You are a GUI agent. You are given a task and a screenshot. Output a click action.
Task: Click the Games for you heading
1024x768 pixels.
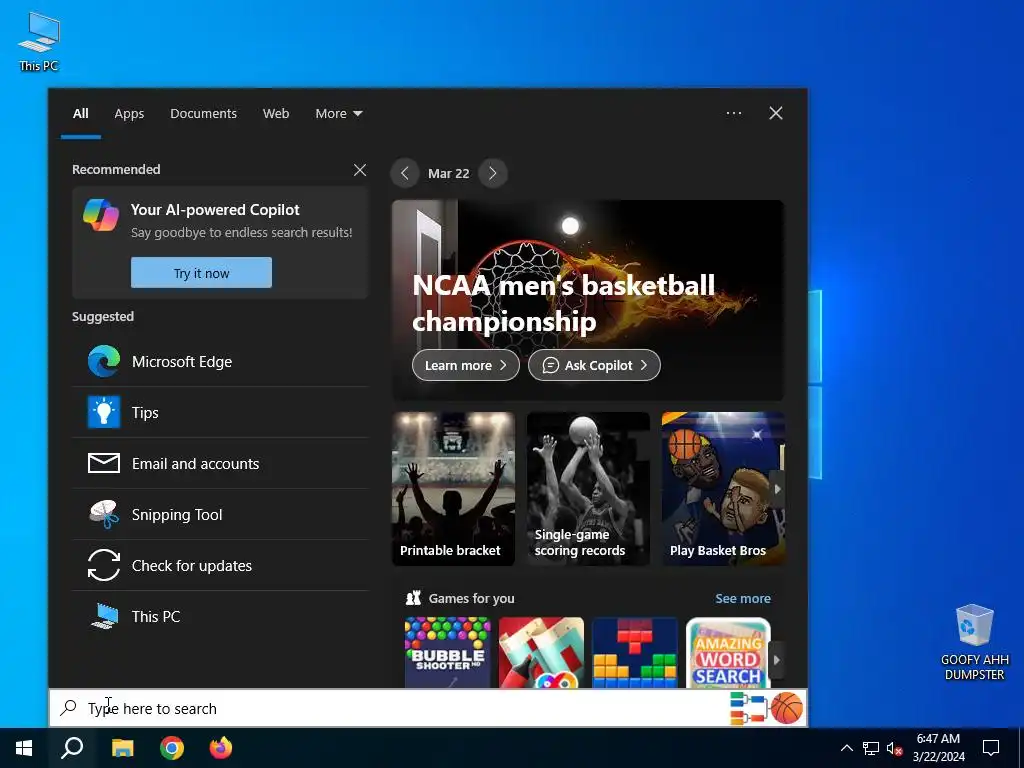[x=471, y=598]
